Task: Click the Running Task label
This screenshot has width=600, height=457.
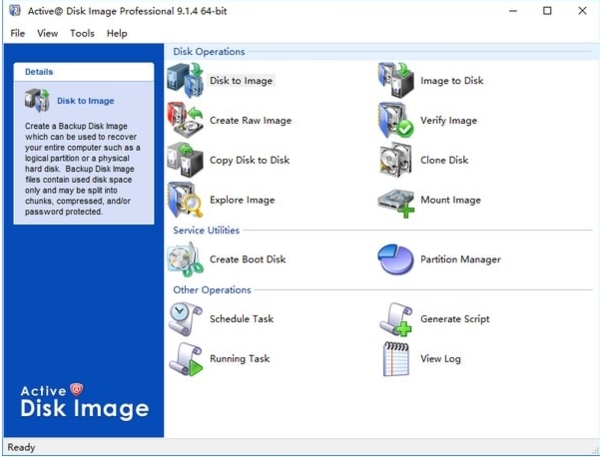Action: 240,359
